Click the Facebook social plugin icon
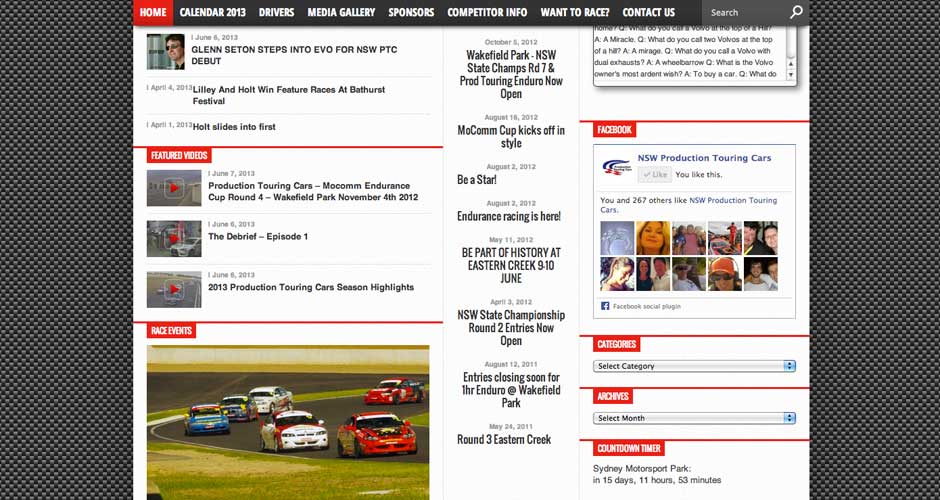The image size is (940, 500). click(606, 306)
